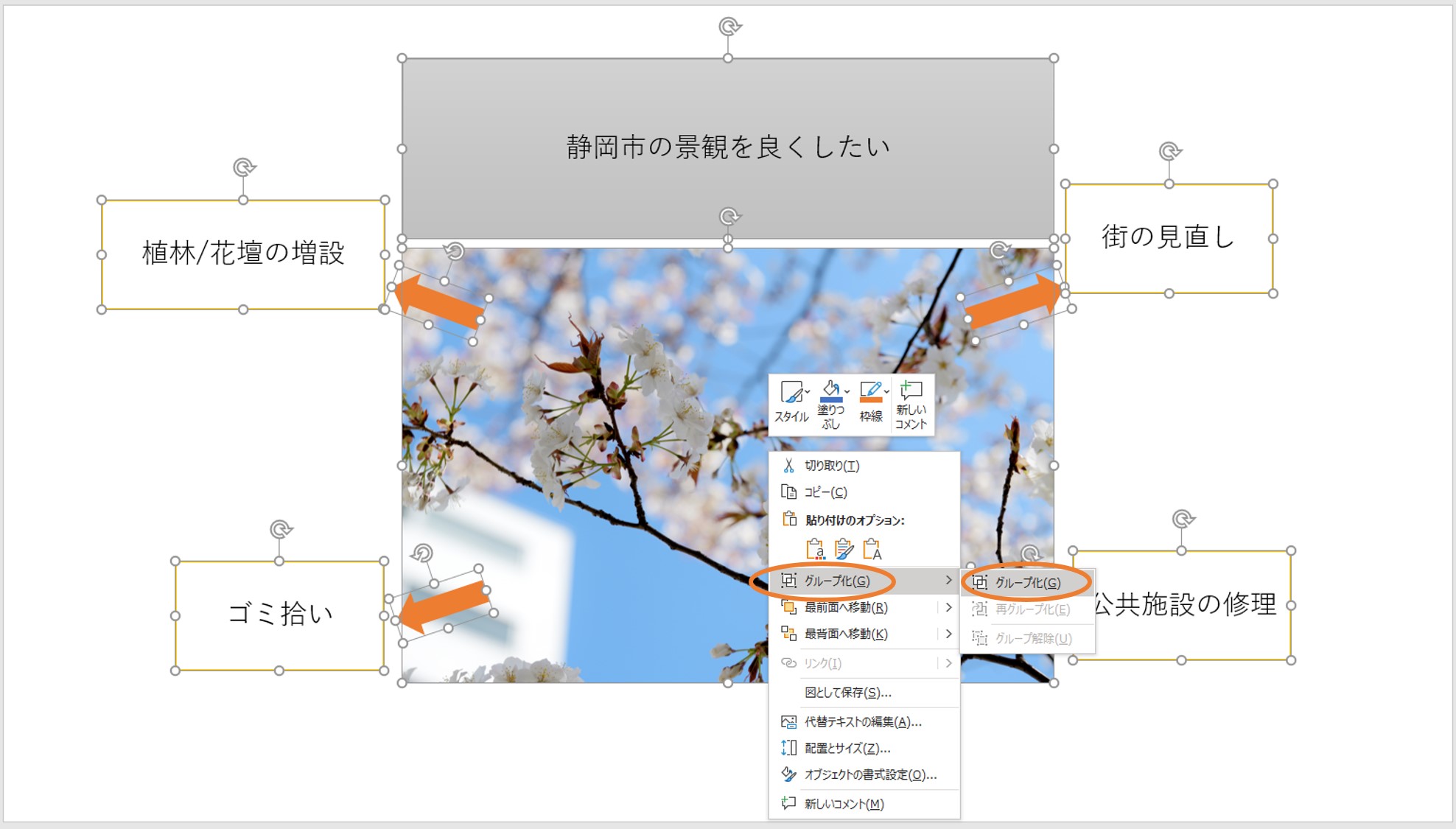Select the ゴミ拾い text box
This screenshot has height=829, width=1456.
(279, 615)
